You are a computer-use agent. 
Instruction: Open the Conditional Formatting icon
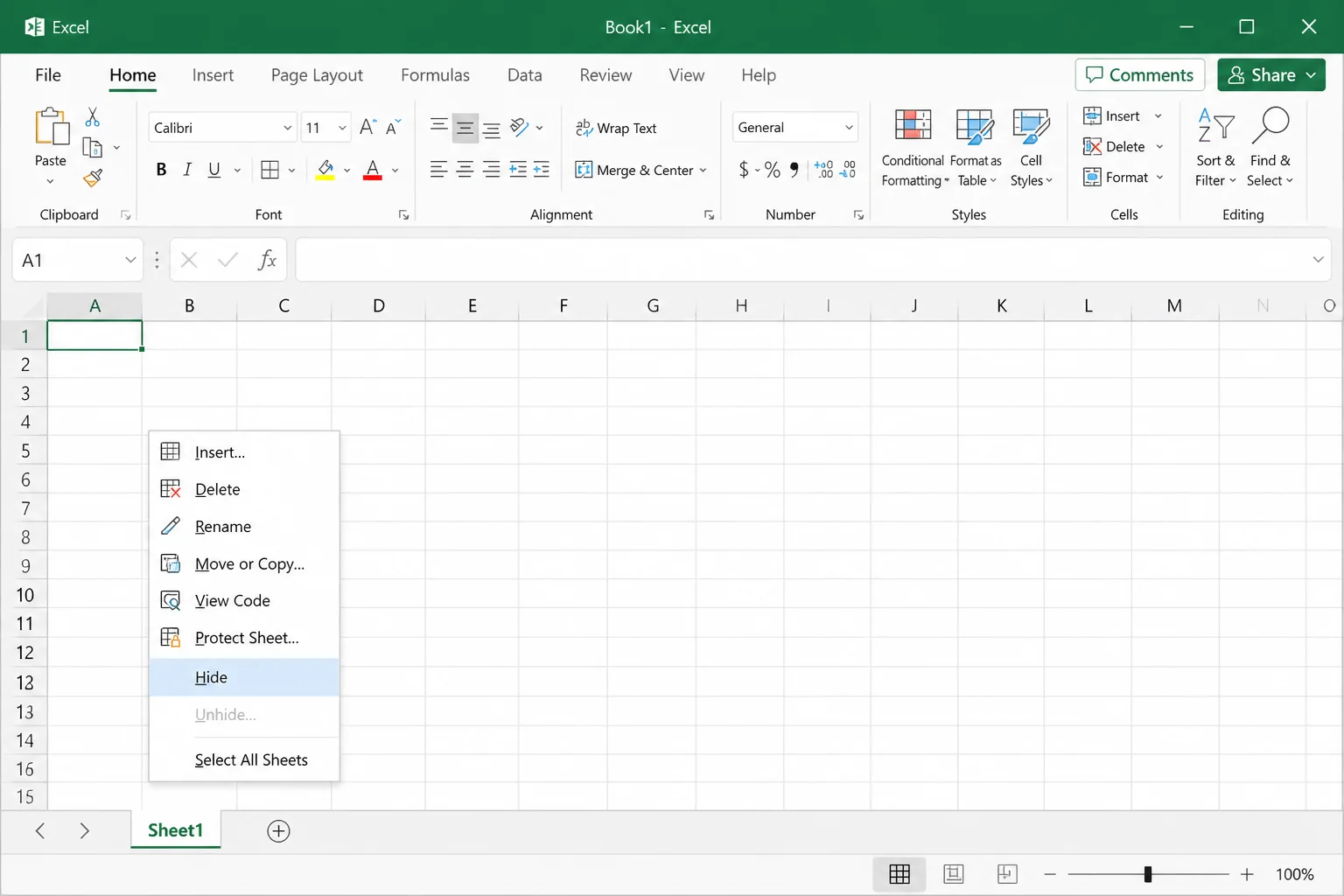click(x=913, y=126)
